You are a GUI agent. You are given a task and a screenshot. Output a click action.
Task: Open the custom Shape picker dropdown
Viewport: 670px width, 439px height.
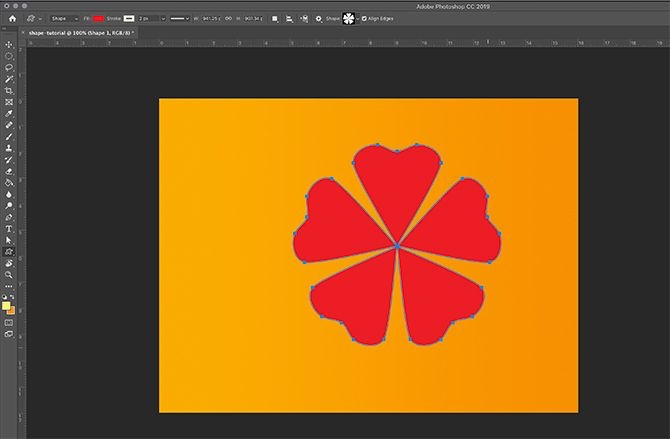(350, 18)
